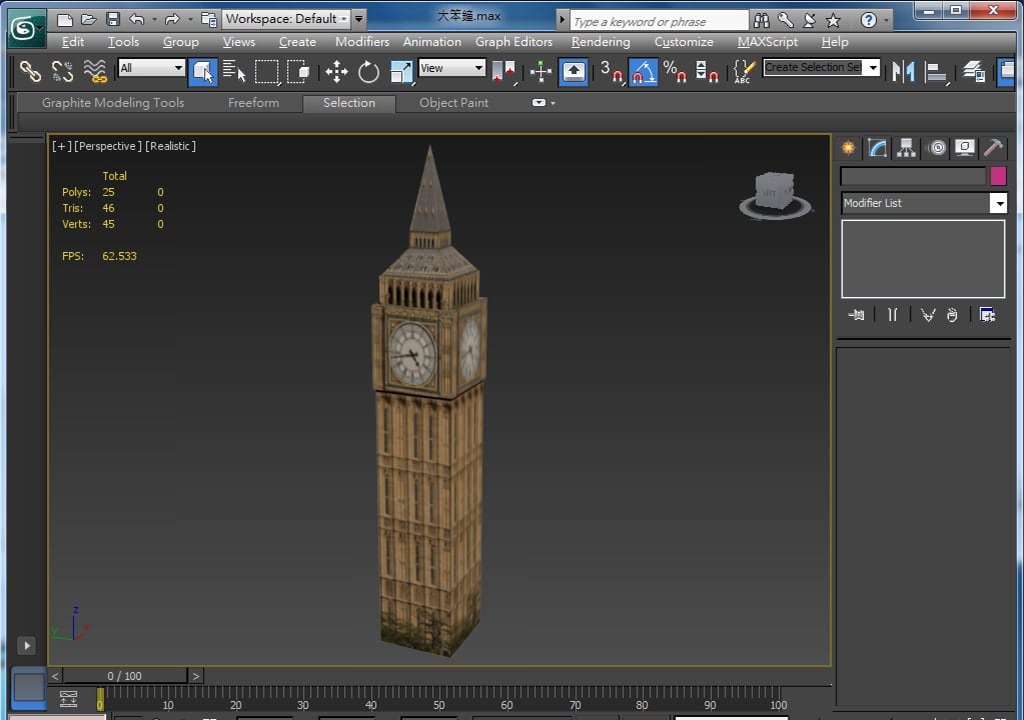1024x720 pixels.
Task: Open the Utilities hammer panel
Action: [993, 148]
